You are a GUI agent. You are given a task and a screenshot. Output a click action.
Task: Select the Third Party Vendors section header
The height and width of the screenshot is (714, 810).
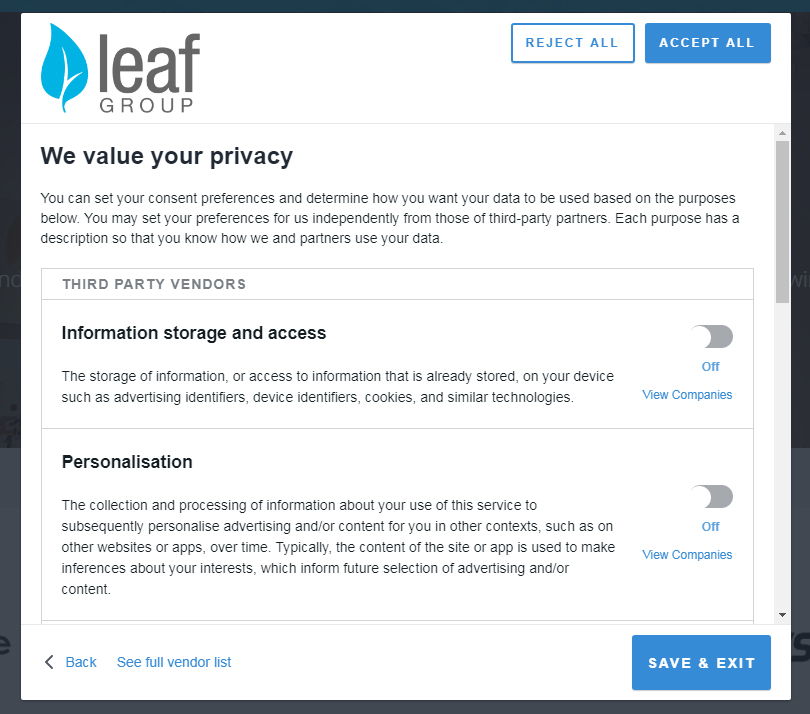[154, 284]
